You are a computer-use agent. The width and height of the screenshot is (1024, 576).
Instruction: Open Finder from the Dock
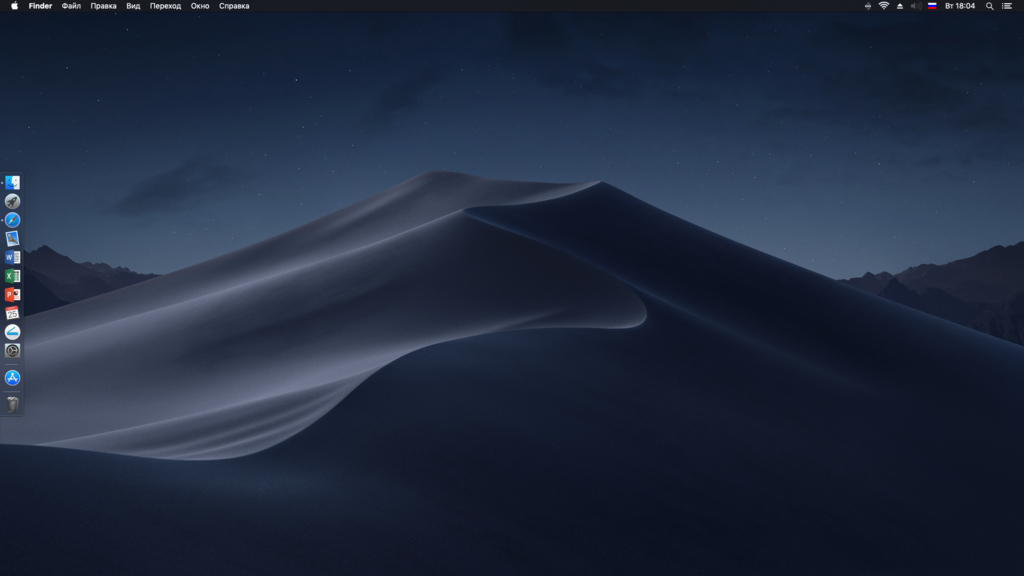point(12,182)
